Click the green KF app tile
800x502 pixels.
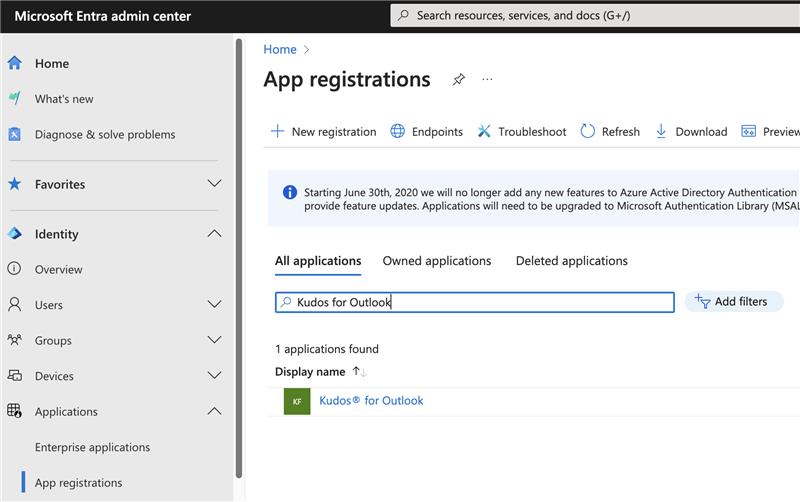[x=297, y=401]
